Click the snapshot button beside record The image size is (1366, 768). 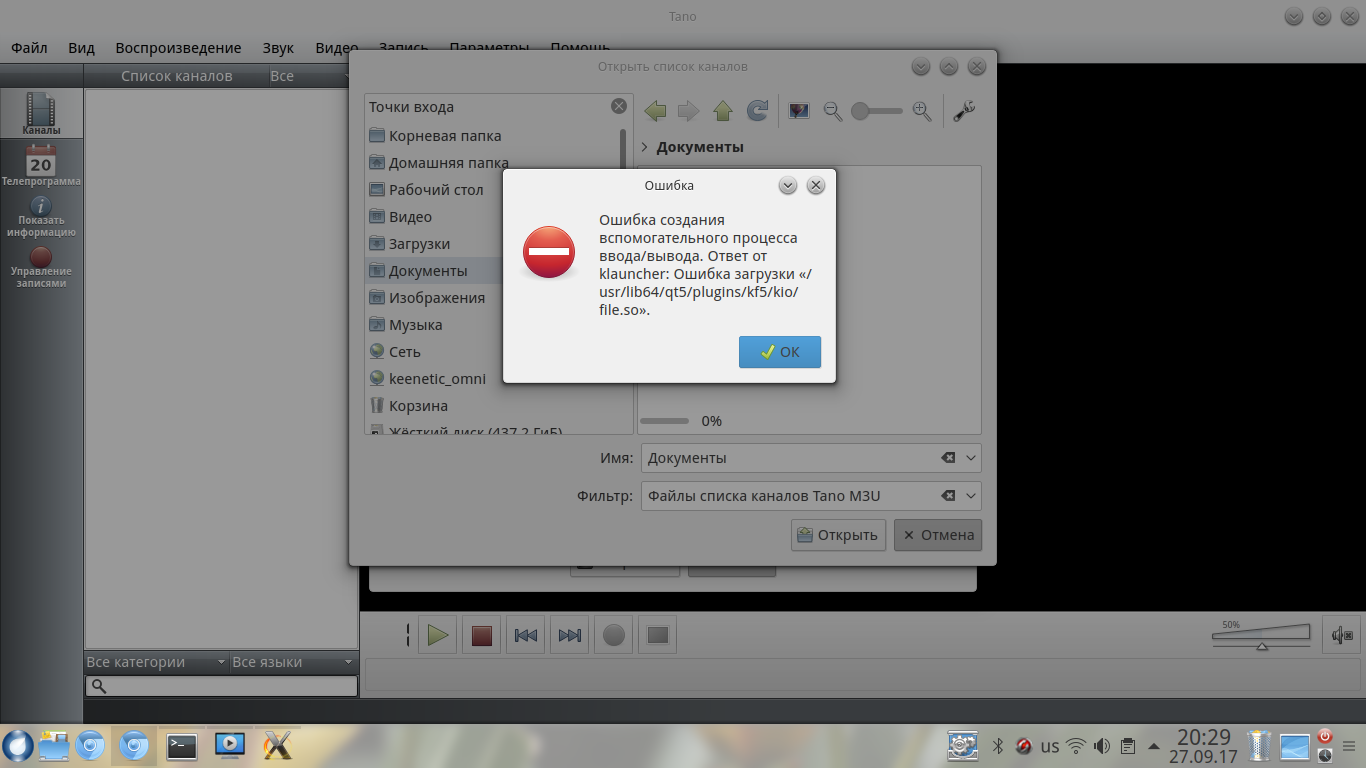point(658,635)
